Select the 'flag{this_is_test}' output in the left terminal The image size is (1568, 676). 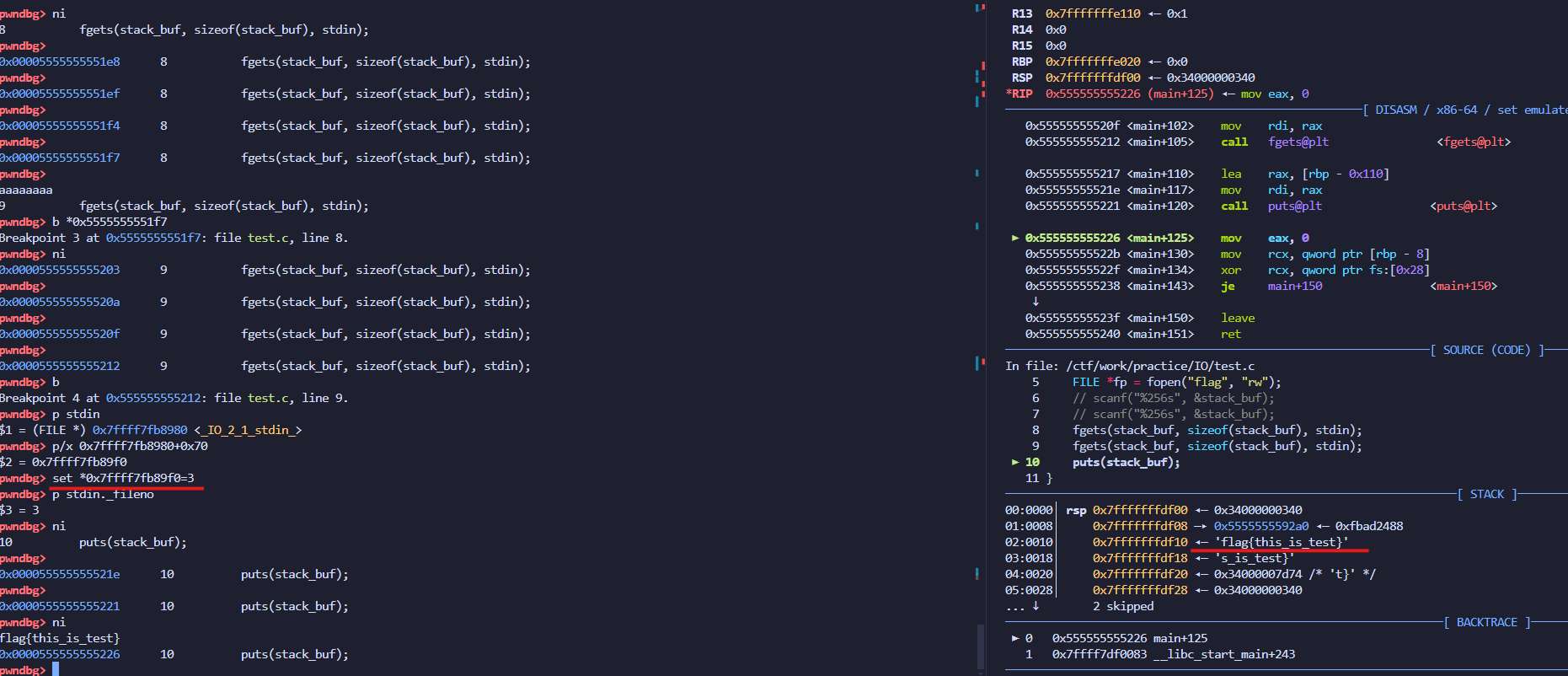pyautogui.click(x=60, y=638)
